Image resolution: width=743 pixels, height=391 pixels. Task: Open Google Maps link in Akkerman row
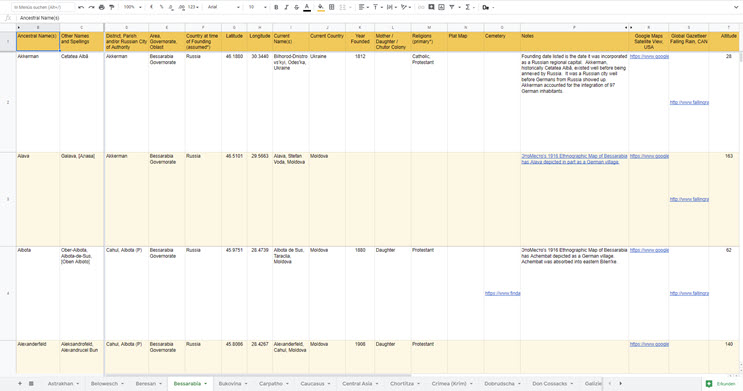(649, 56)
